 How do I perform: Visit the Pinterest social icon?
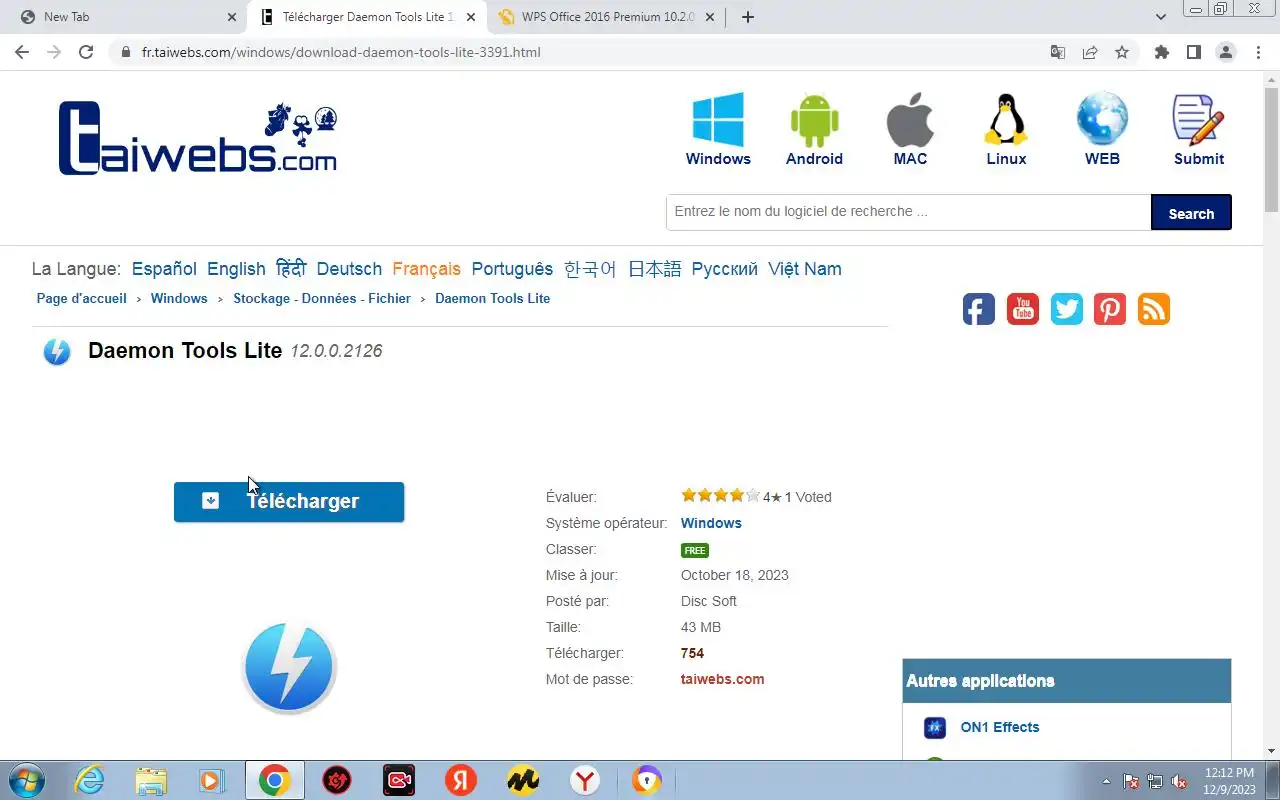pos(1110,309)
